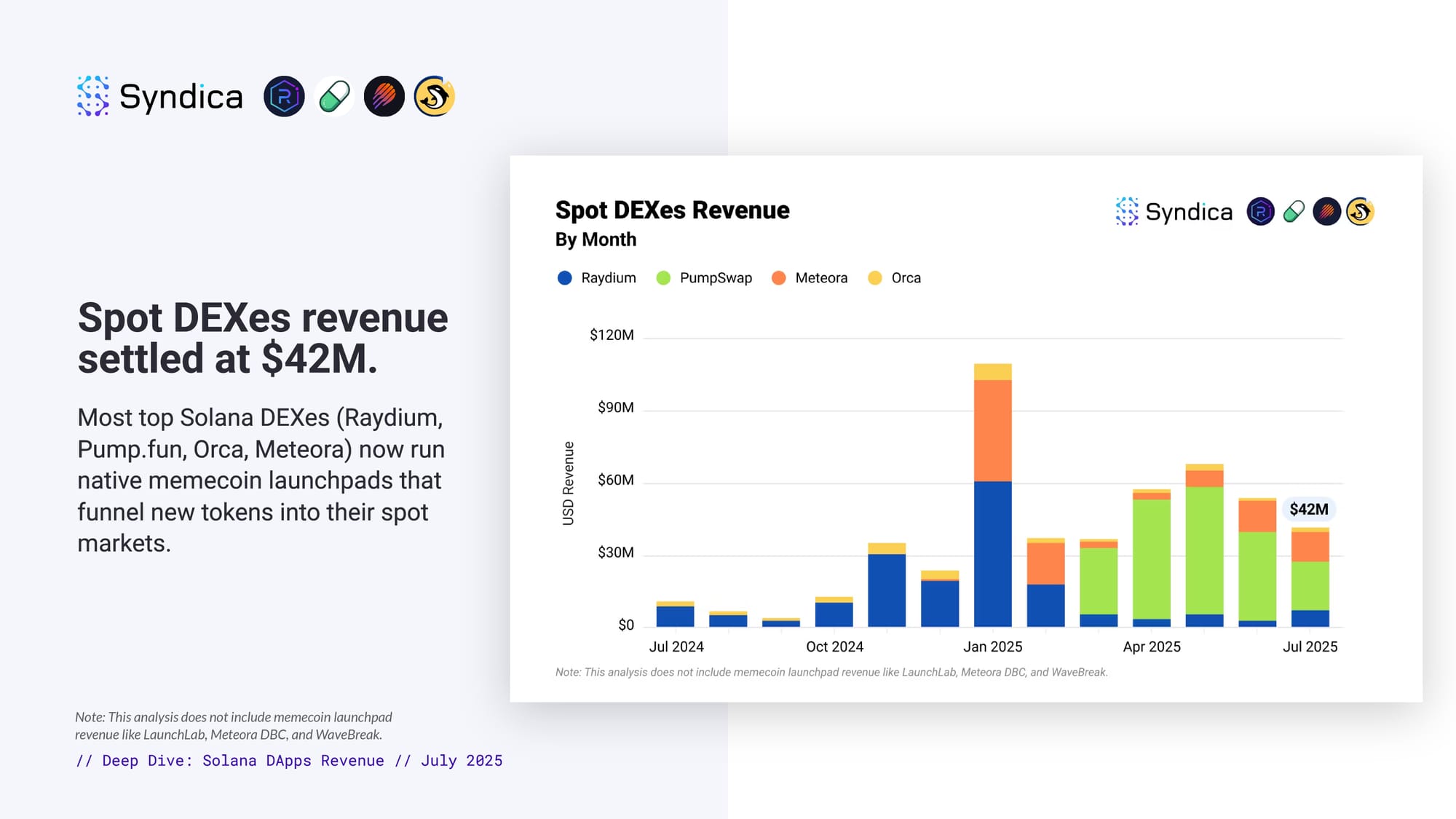The height and width of the screenshot is (819, 1456).
Task: Click the Jul 2025 x-axis label
Action: (1310, 646)
